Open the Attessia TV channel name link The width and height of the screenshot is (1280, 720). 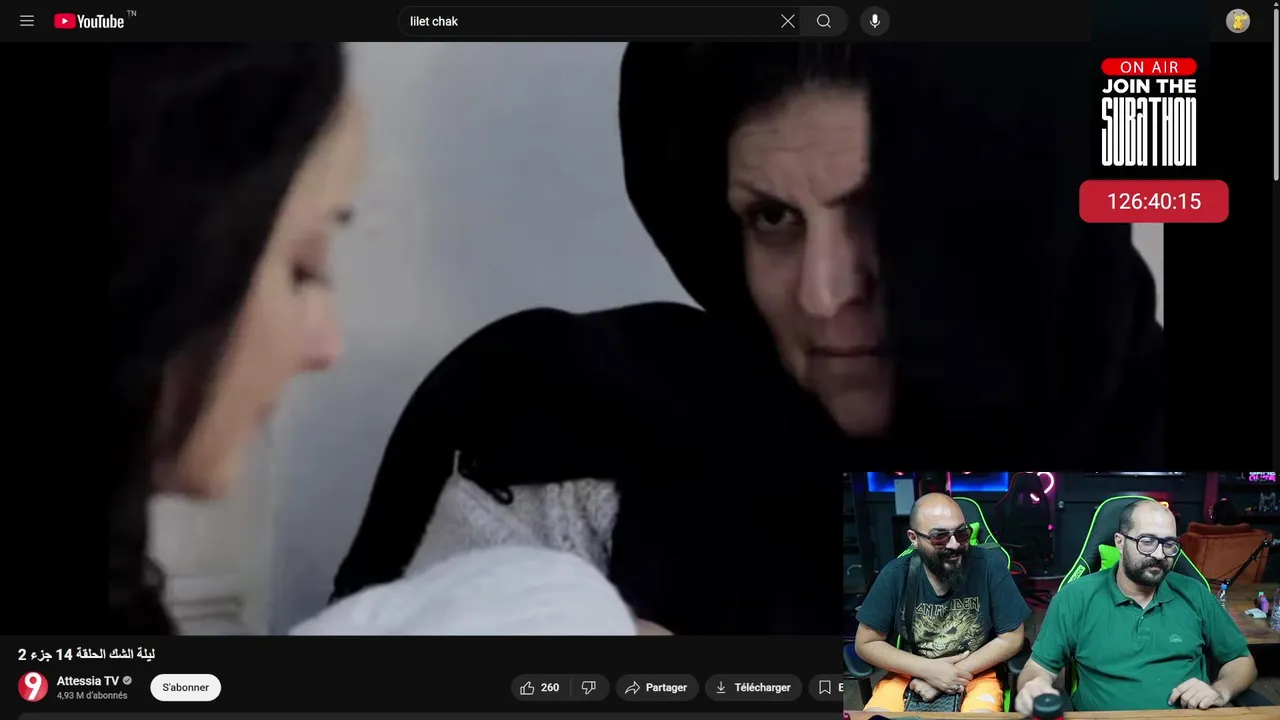click(x=87, y=681)
